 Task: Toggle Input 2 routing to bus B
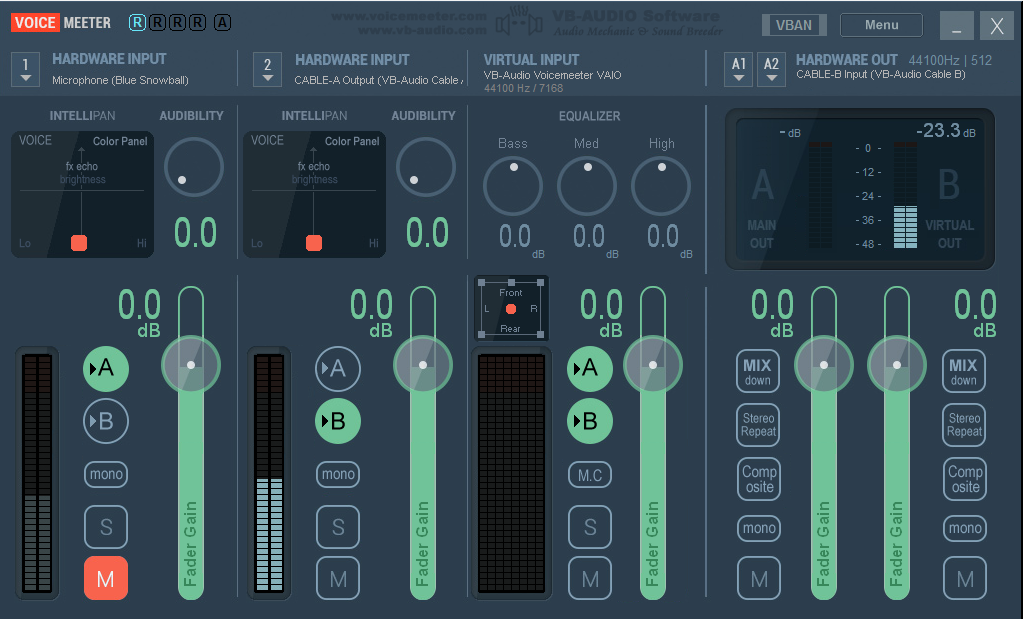point(338,421)
